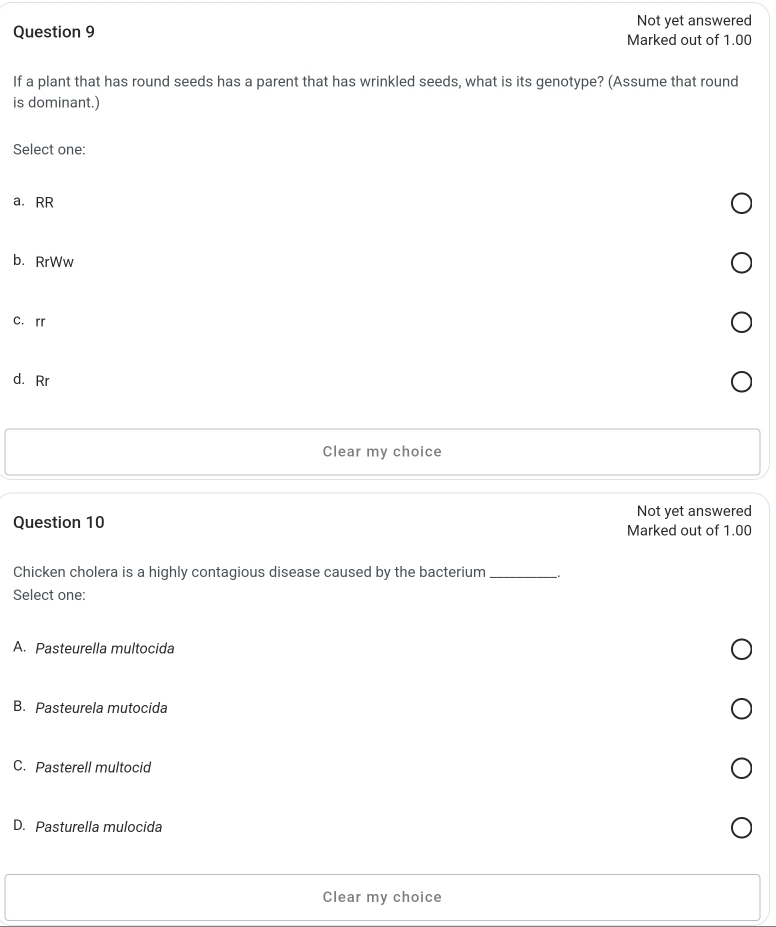Click the Select one prompt under Question 10
776x927 pixels.
coord(46,594)
